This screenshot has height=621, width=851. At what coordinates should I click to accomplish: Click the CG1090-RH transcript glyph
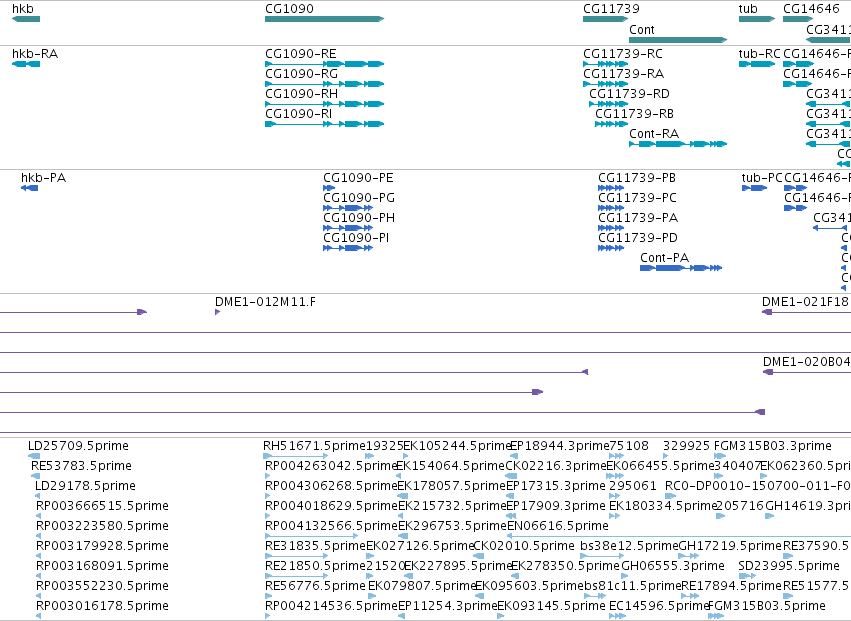pos(325,104)
